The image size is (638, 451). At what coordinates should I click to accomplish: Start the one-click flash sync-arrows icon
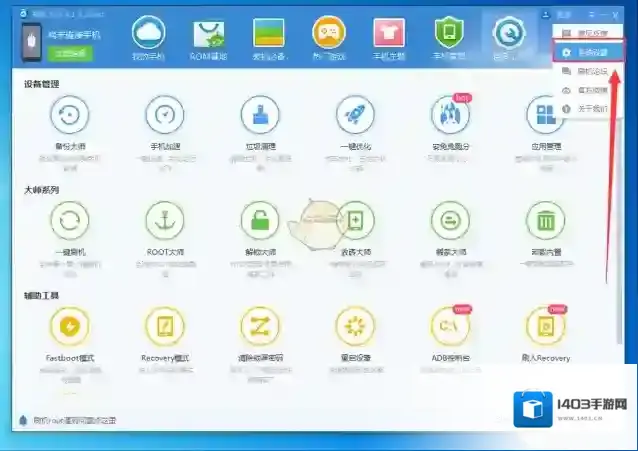[x=70, y=221]
